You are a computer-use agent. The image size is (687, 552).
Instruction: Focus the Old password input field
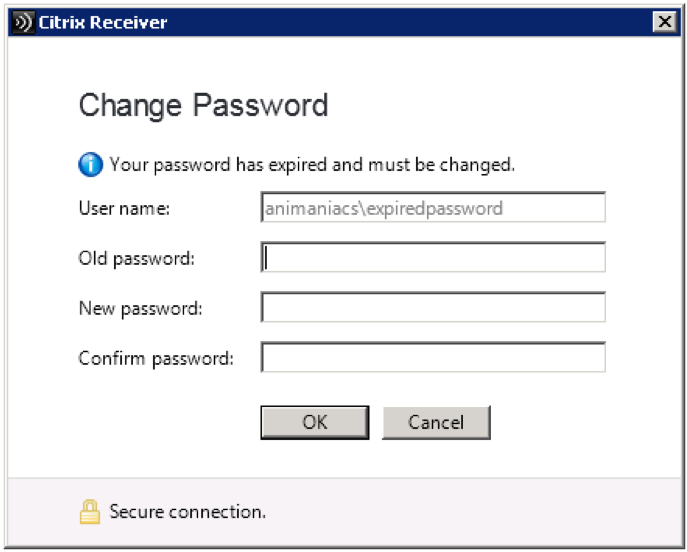(x=433, y=258)
